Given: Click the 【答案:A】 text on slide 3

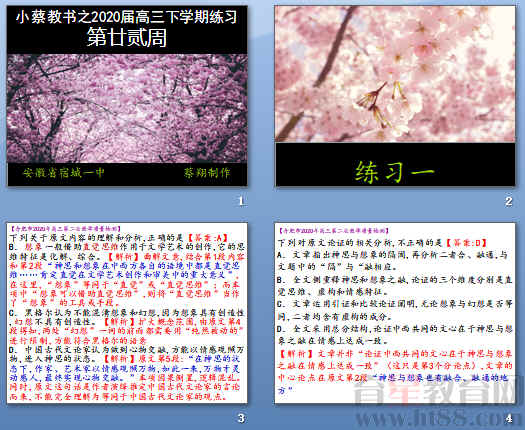Looking at the screenshot, I should (x=207, y=238).
